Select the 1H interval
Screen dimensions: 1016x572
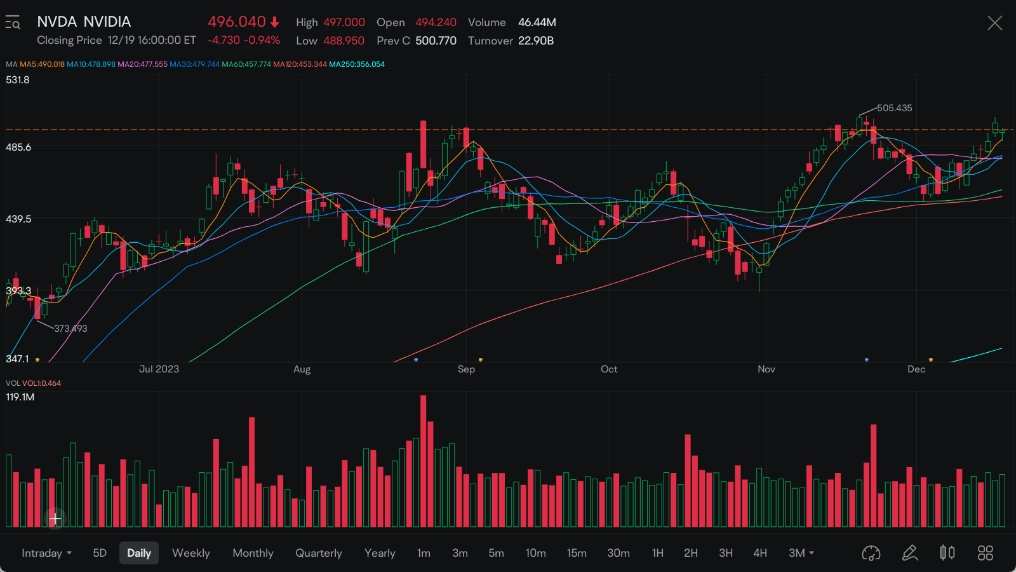coord(657,553)
